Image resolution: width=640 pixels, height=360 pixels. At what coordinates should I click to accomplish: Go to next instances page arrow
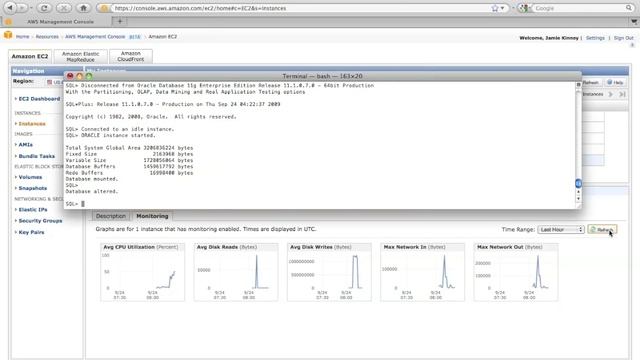[x=611, y=94]
